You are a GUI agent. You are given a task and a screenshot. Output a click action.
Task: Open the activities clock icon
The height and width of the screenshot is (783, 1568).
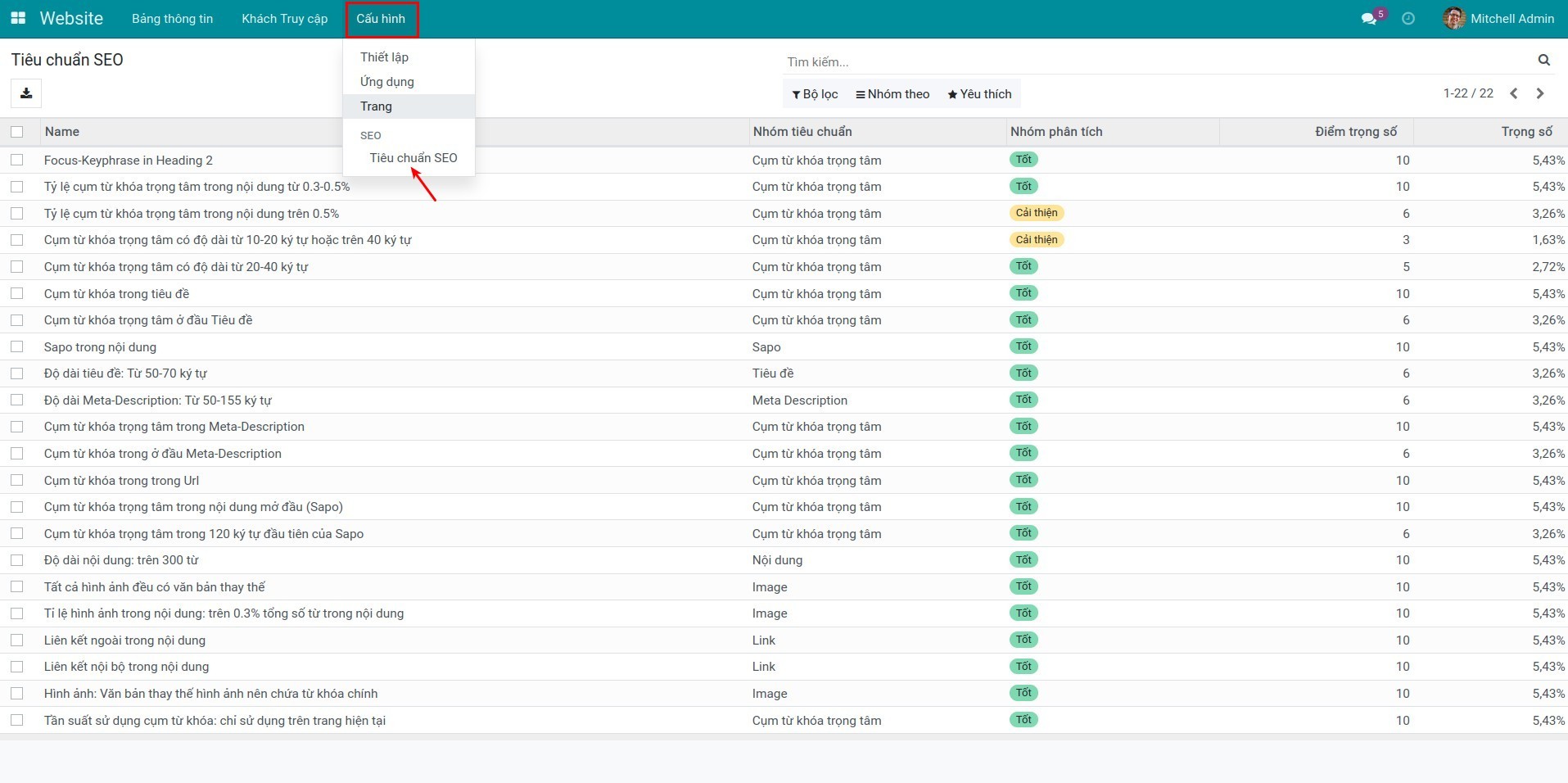(1408, 19)
